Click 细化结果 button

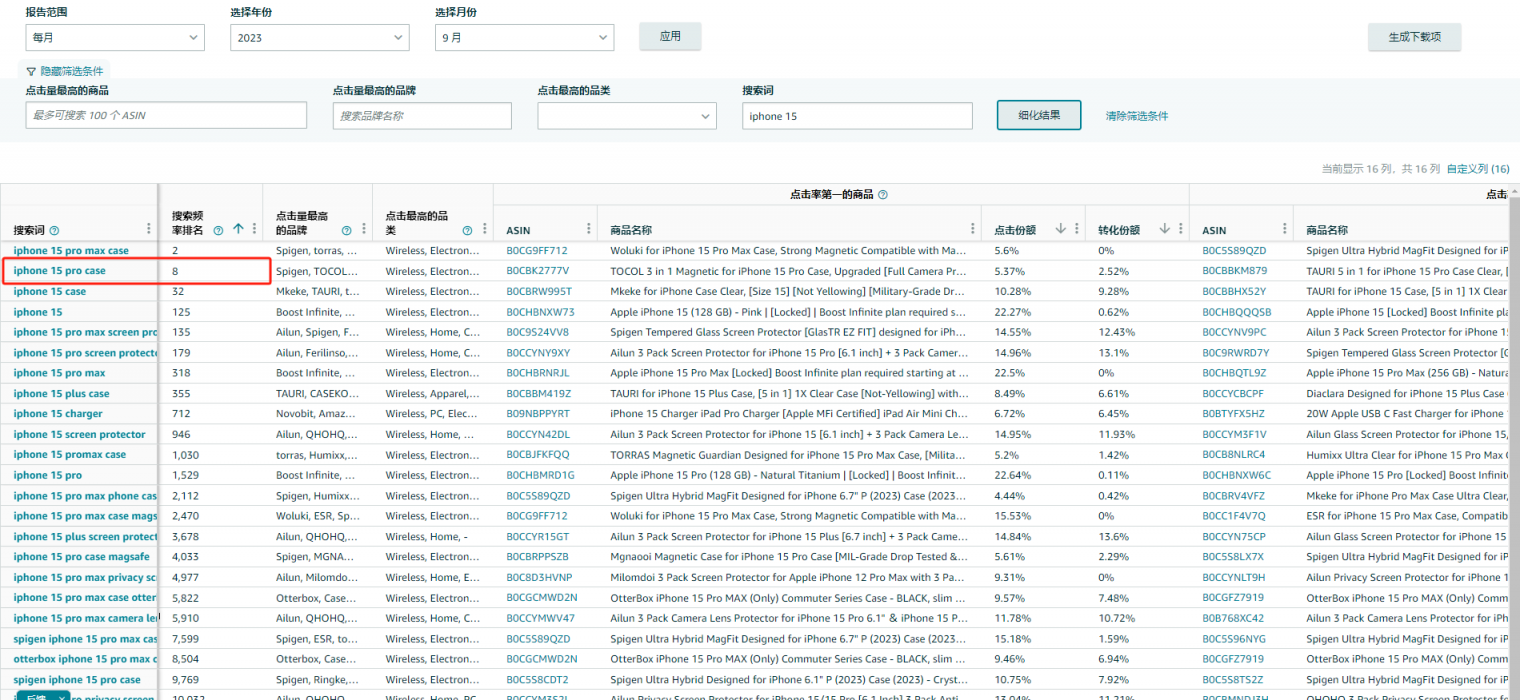(1039, 115)
